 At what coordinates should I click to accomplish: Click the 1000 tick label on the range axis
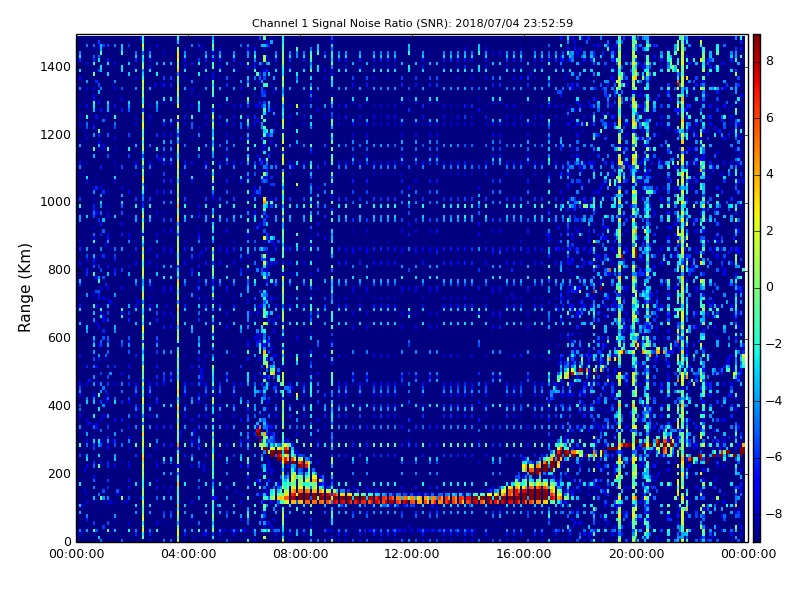[56, 202]
